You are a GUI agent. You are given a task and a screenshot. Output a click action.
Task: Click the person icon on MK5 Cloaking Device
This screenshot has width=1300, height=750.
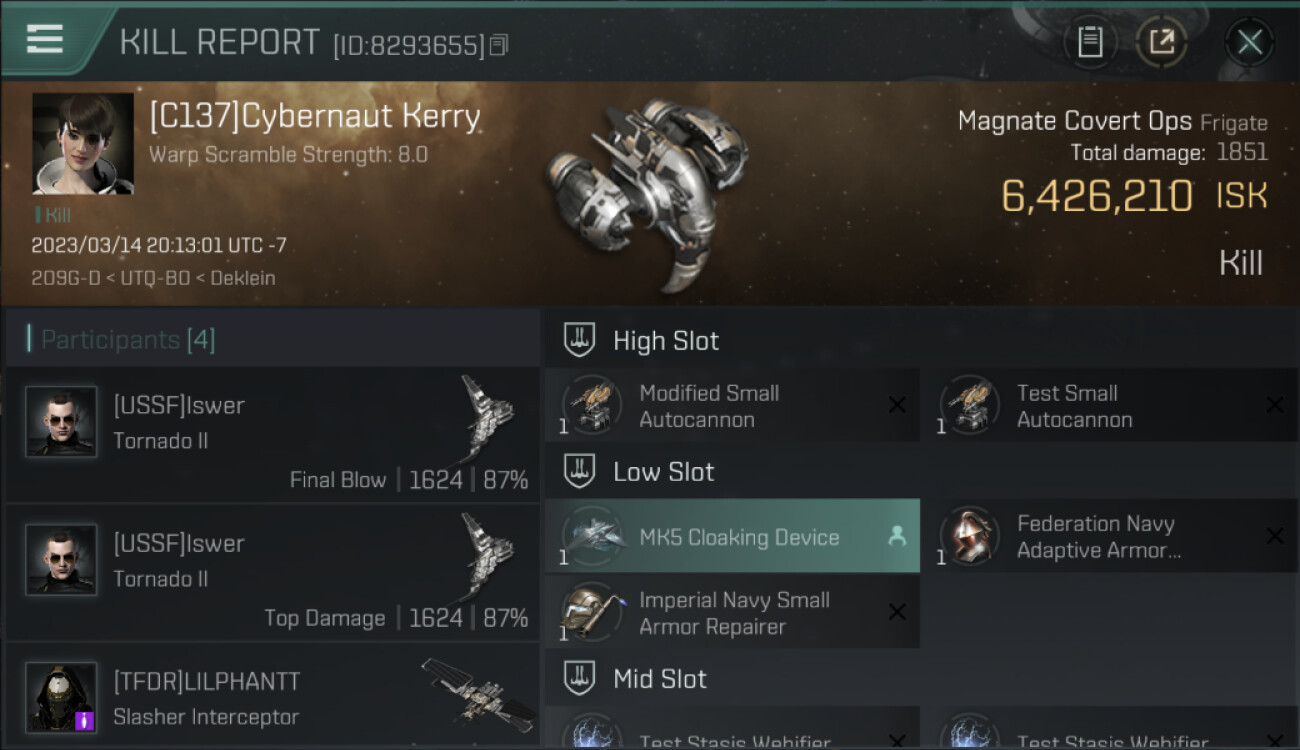pyautogui.click(x=897, y=536)
